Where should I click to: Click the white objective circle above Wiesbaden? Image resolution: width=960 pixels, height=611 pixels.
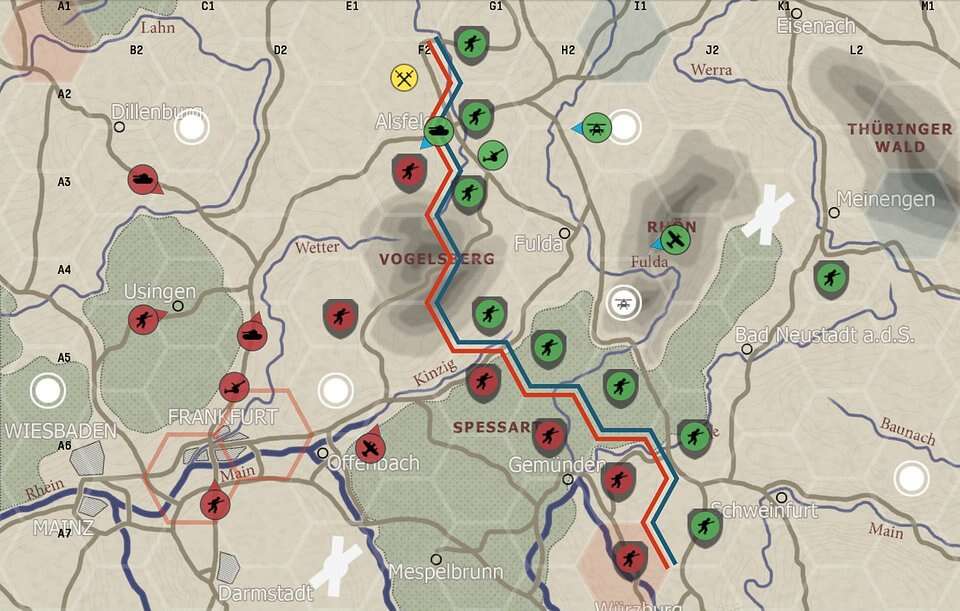[x=47, y=390]
